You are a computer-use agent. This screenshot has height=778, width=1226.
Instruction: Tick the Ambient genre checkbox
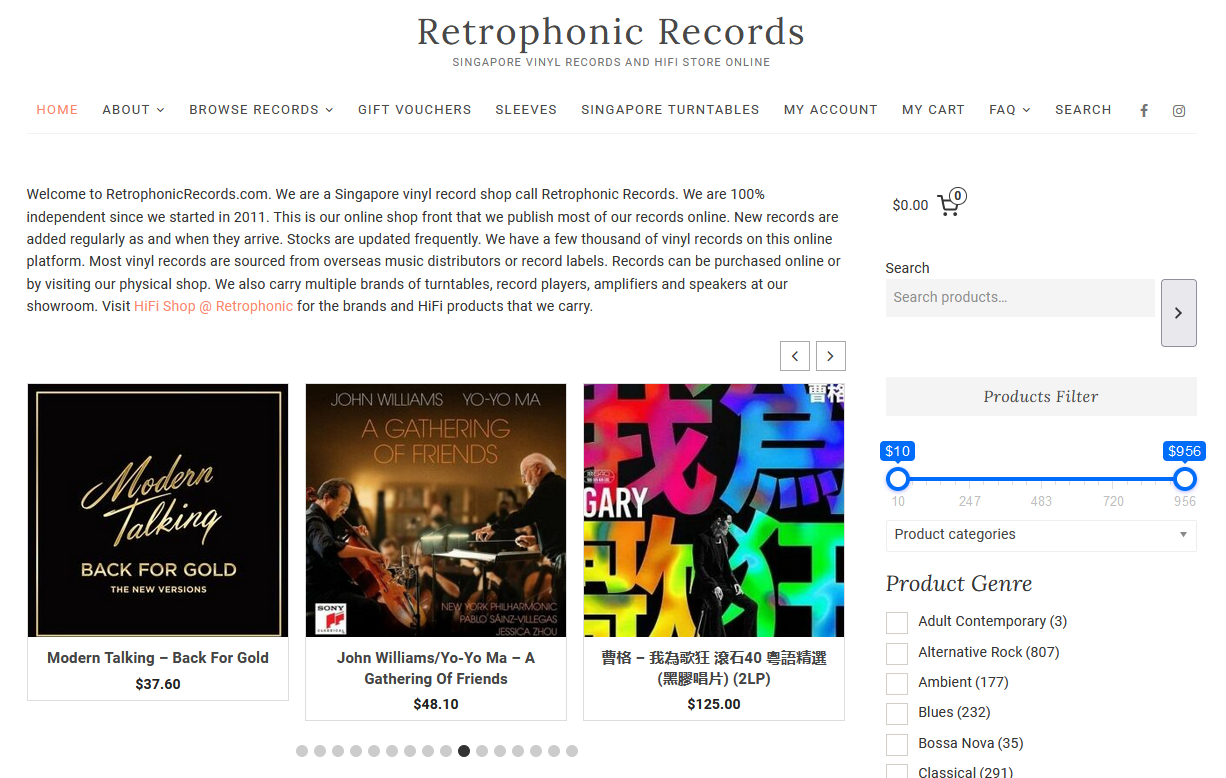point(897,684)
